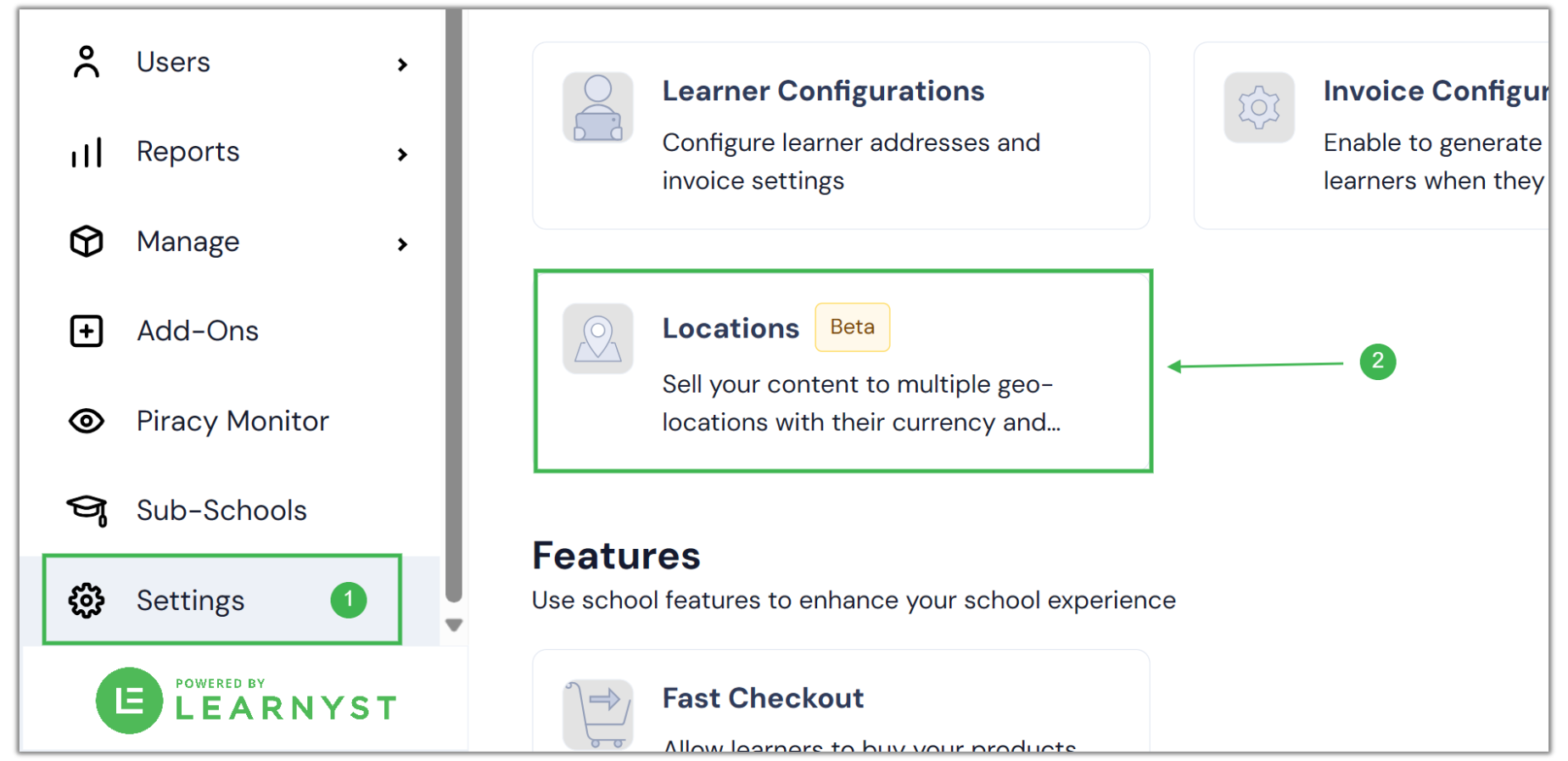1568x761 pixels.
Task: Click the Add-Ons plus icon
Action: pyautogui.click(x=86, y=331)
